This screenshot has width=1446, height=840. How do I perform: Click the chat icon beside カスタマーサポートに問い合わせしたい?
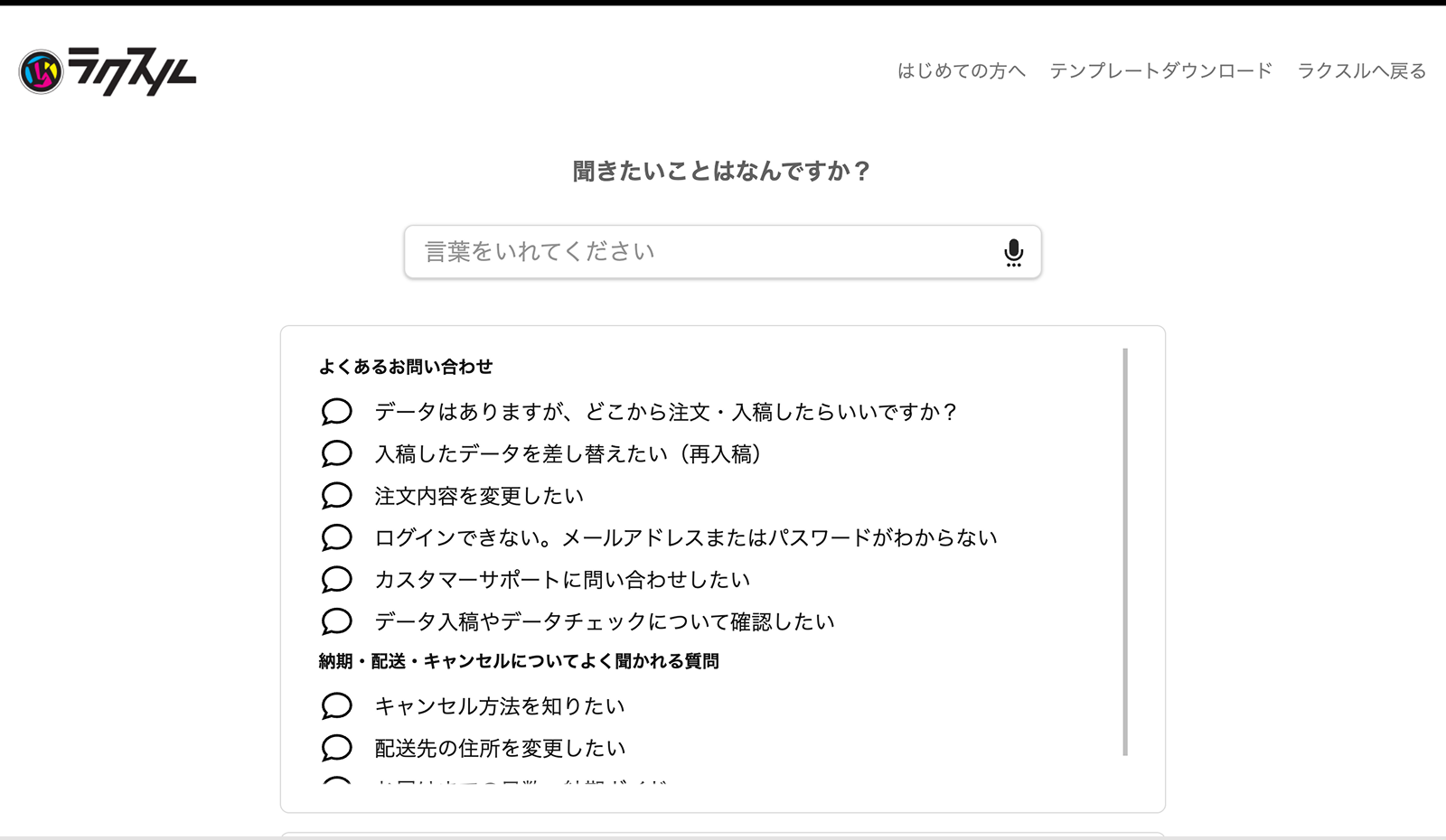click(x=336, y=579)
